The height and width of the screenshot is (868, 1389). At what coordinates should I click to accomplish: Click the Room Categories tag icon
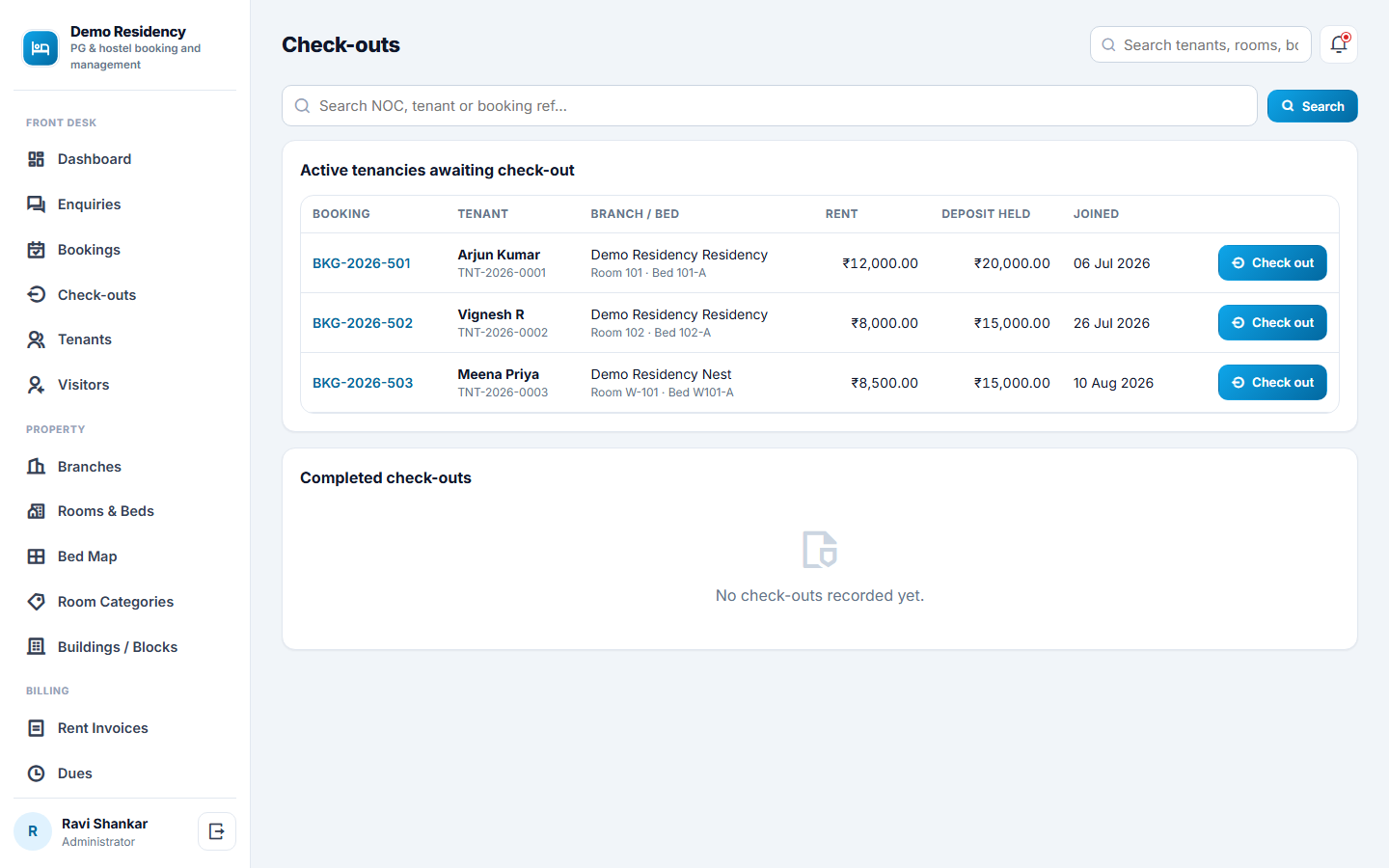[x=36, y=602]
